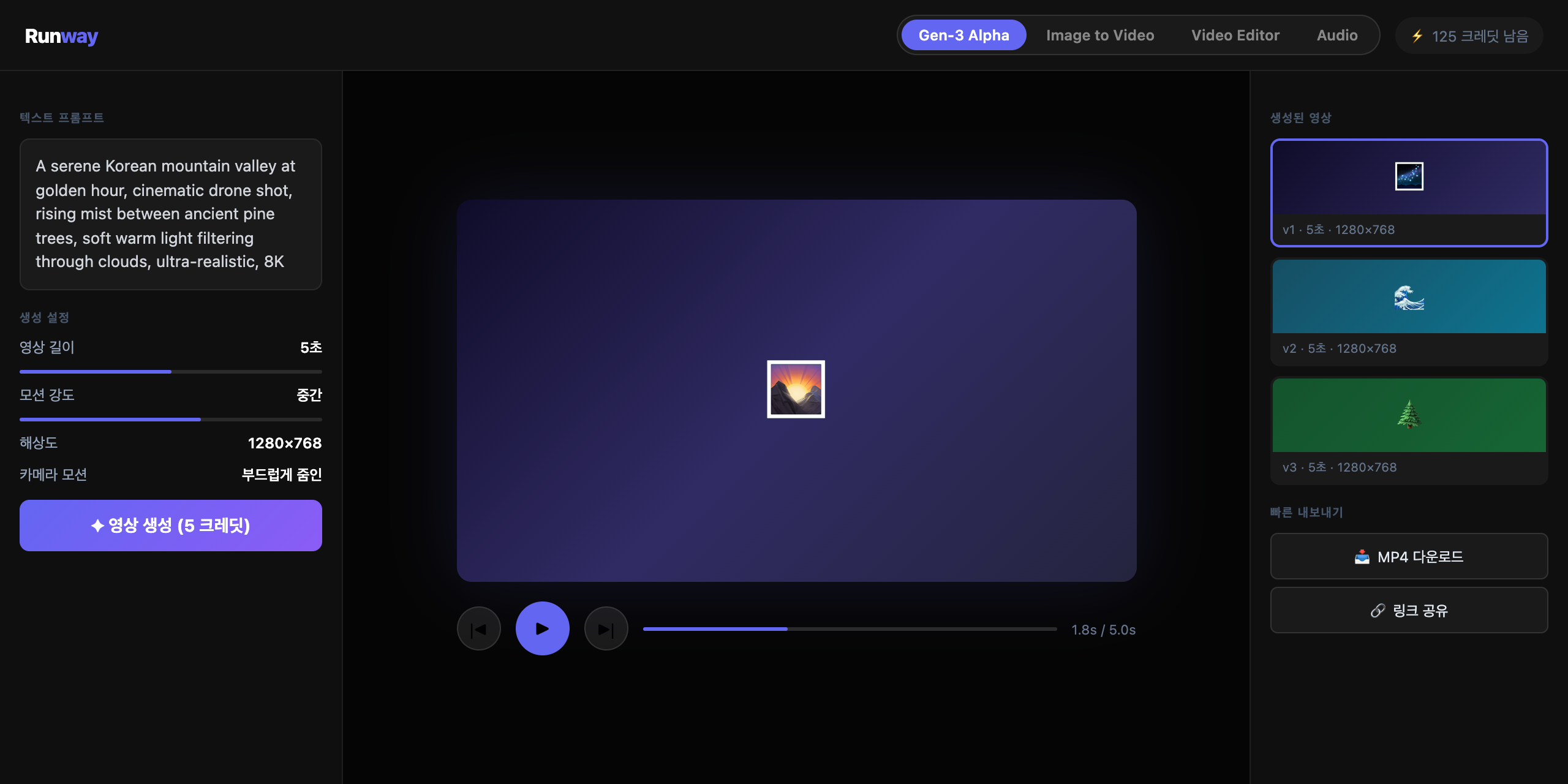This screenshot has width=1568, height=784.
Task: Click the wave icon in v2
Action: pyautogui.click(x=1409, y=298)
